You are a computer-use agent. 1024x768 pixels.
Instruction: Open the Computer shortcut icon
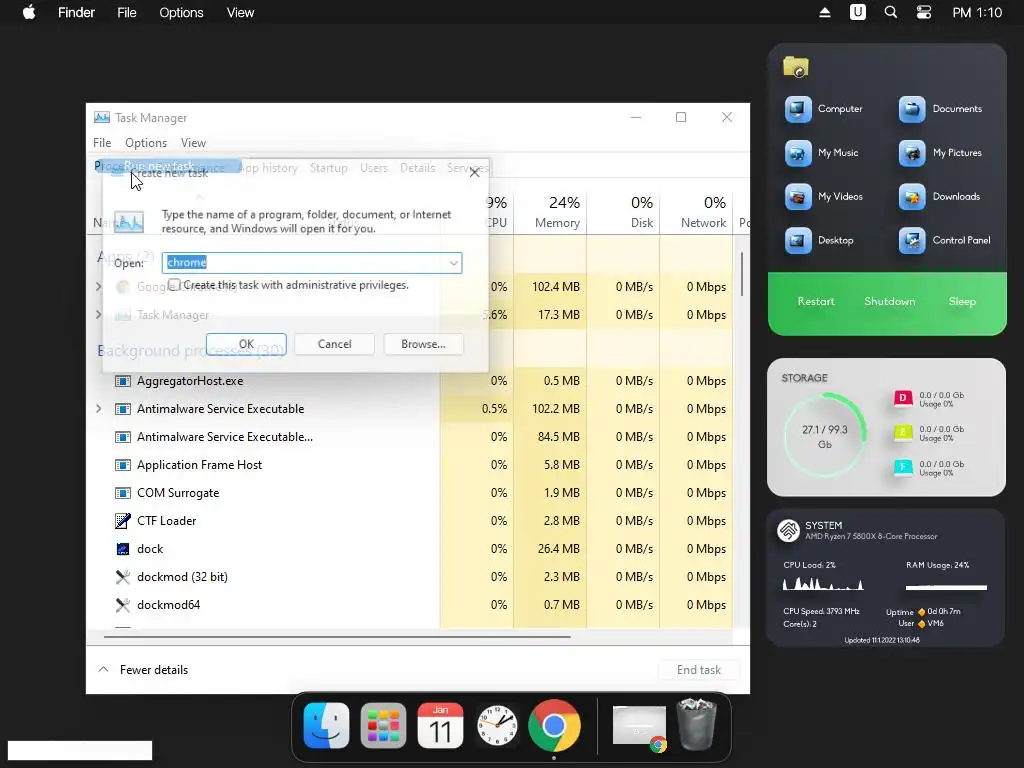798,109
